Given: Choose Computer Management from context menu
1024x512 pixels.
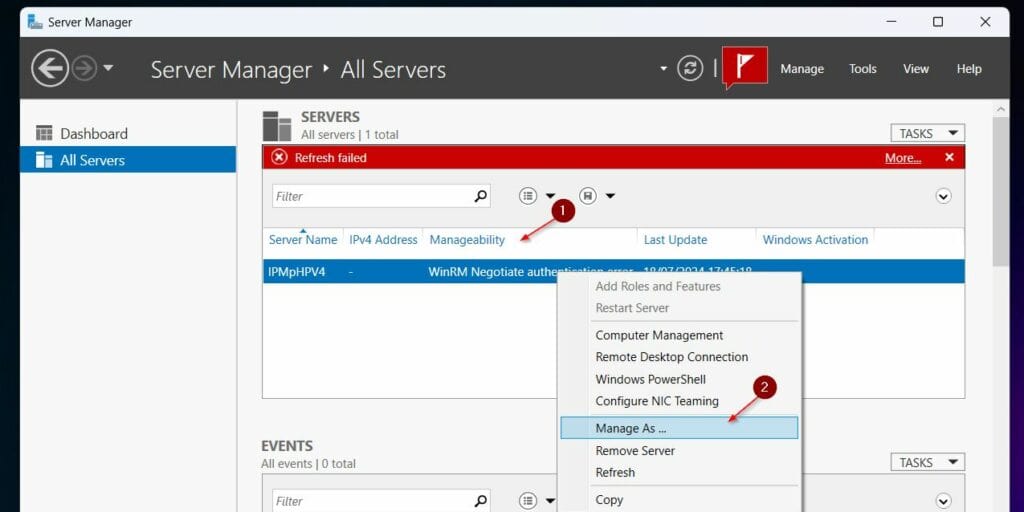Looking at the screenshot, I should 659,335.
